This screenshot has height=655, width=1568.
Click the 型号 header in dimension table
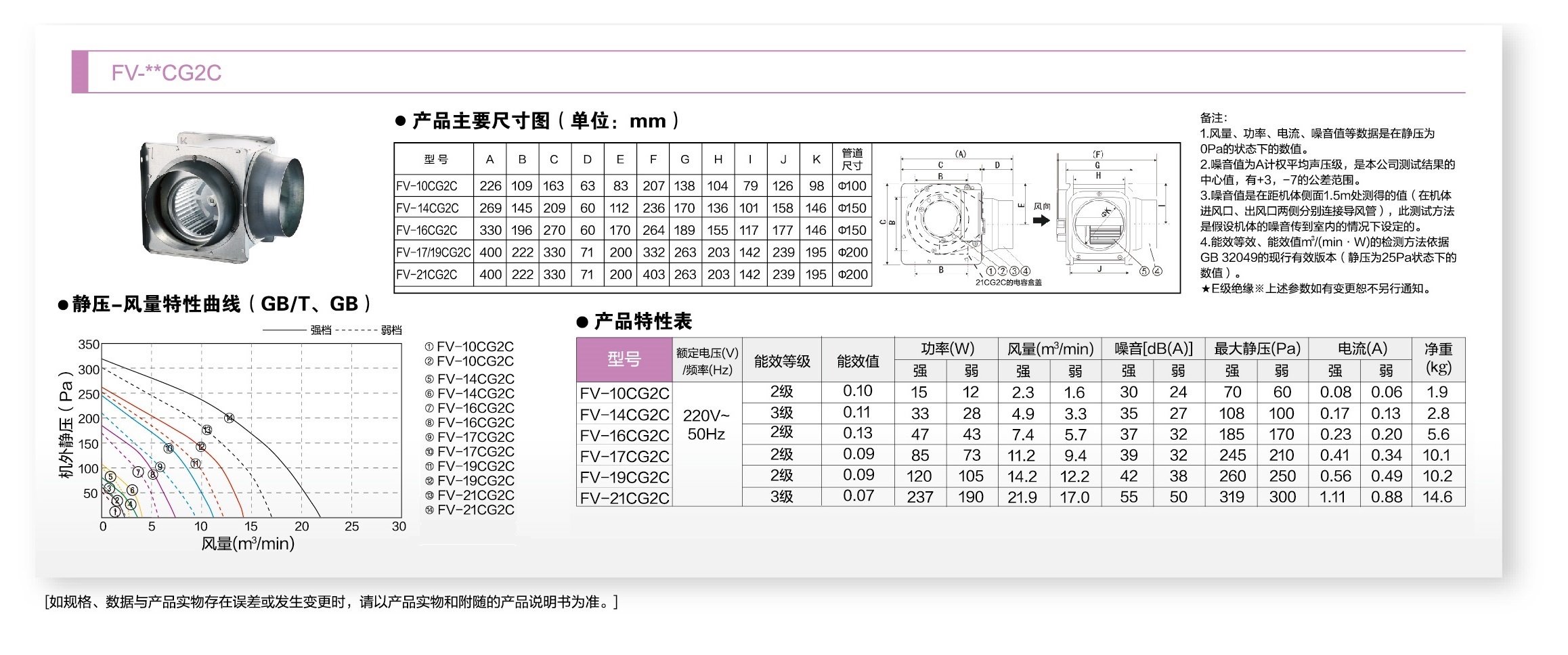435,160
